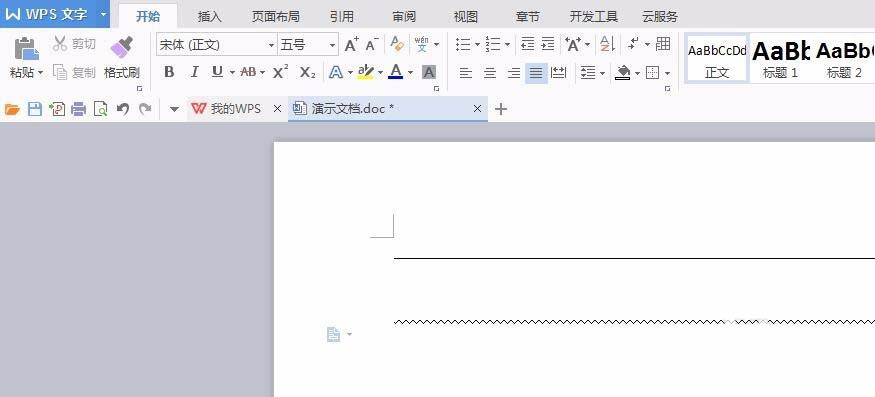The height and width of the screenshot is (397, 875).
Task: Center align text
Action: tap(490, 73)
